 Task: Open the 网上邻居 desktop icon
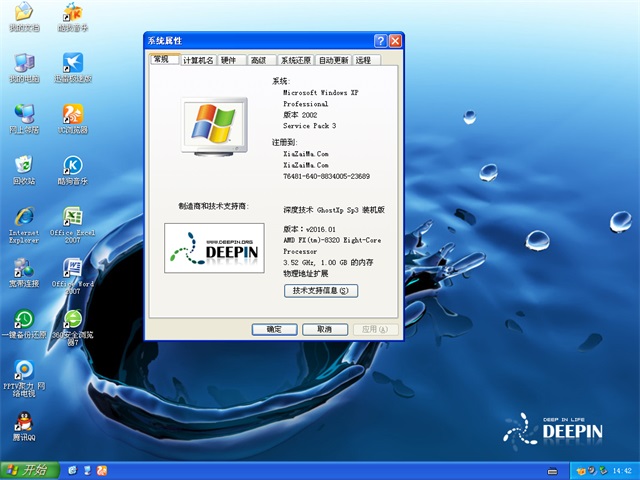click(22, 113)
